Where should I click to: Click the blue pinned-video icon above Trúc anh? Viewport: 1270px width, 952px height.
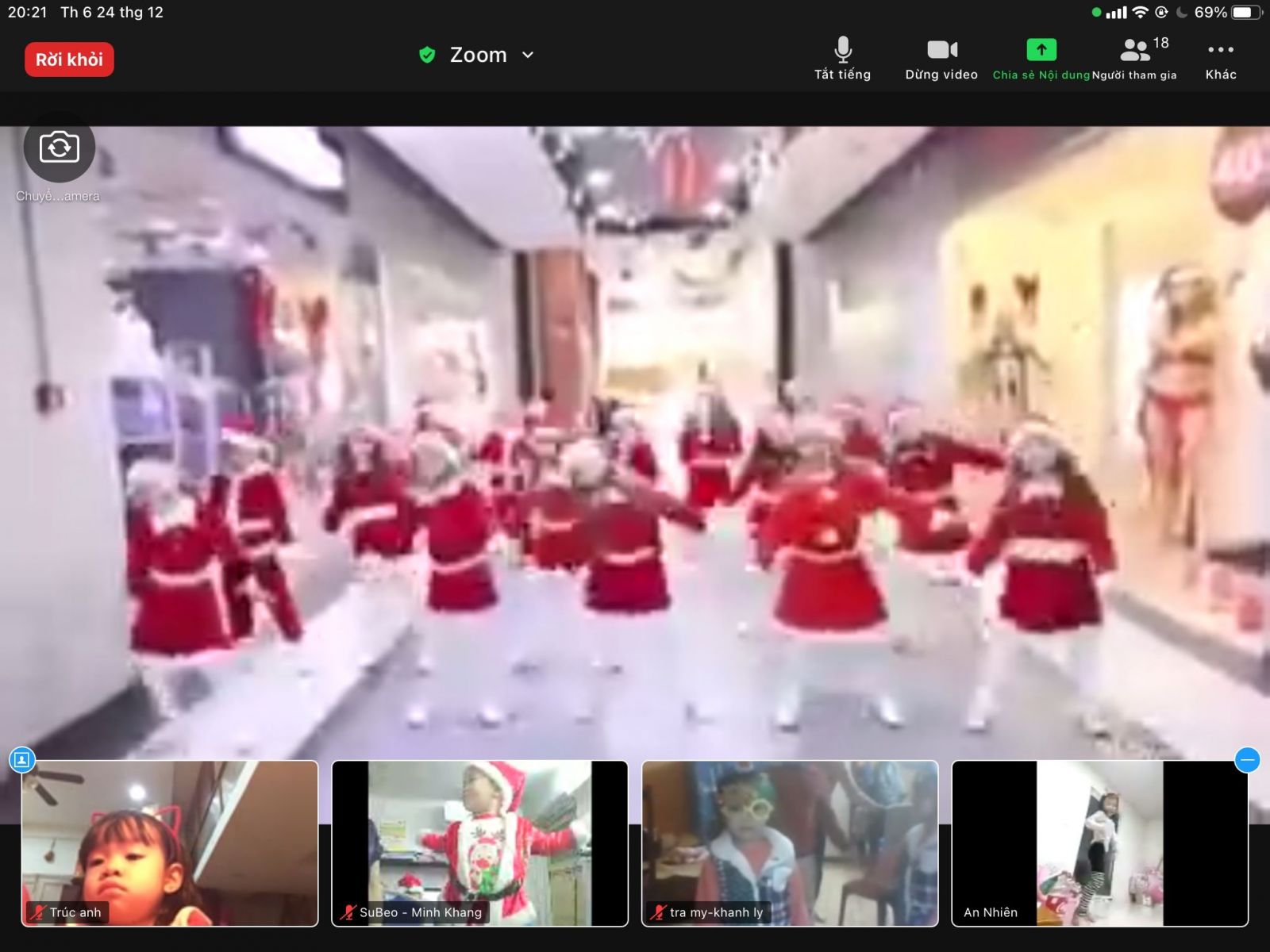point(22,760)
